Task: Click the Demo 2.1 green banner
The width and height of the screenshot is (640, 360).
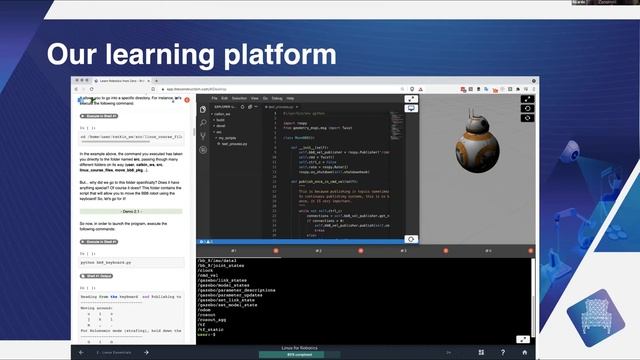Action: 131,211
